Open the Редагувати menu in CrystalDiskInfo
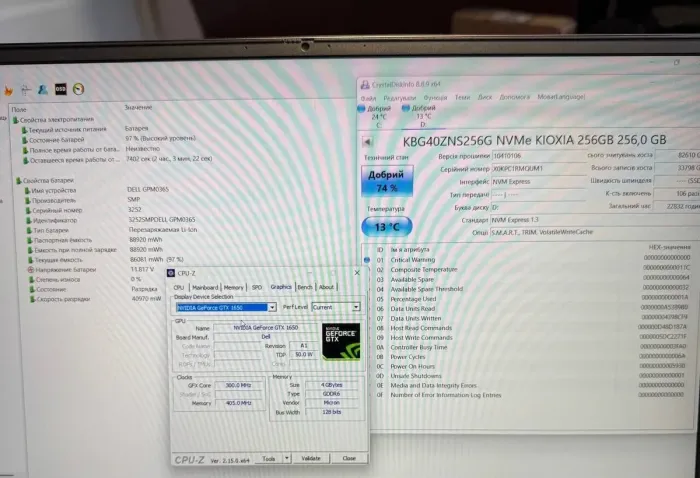700x478 pixels. coord(400,98)
